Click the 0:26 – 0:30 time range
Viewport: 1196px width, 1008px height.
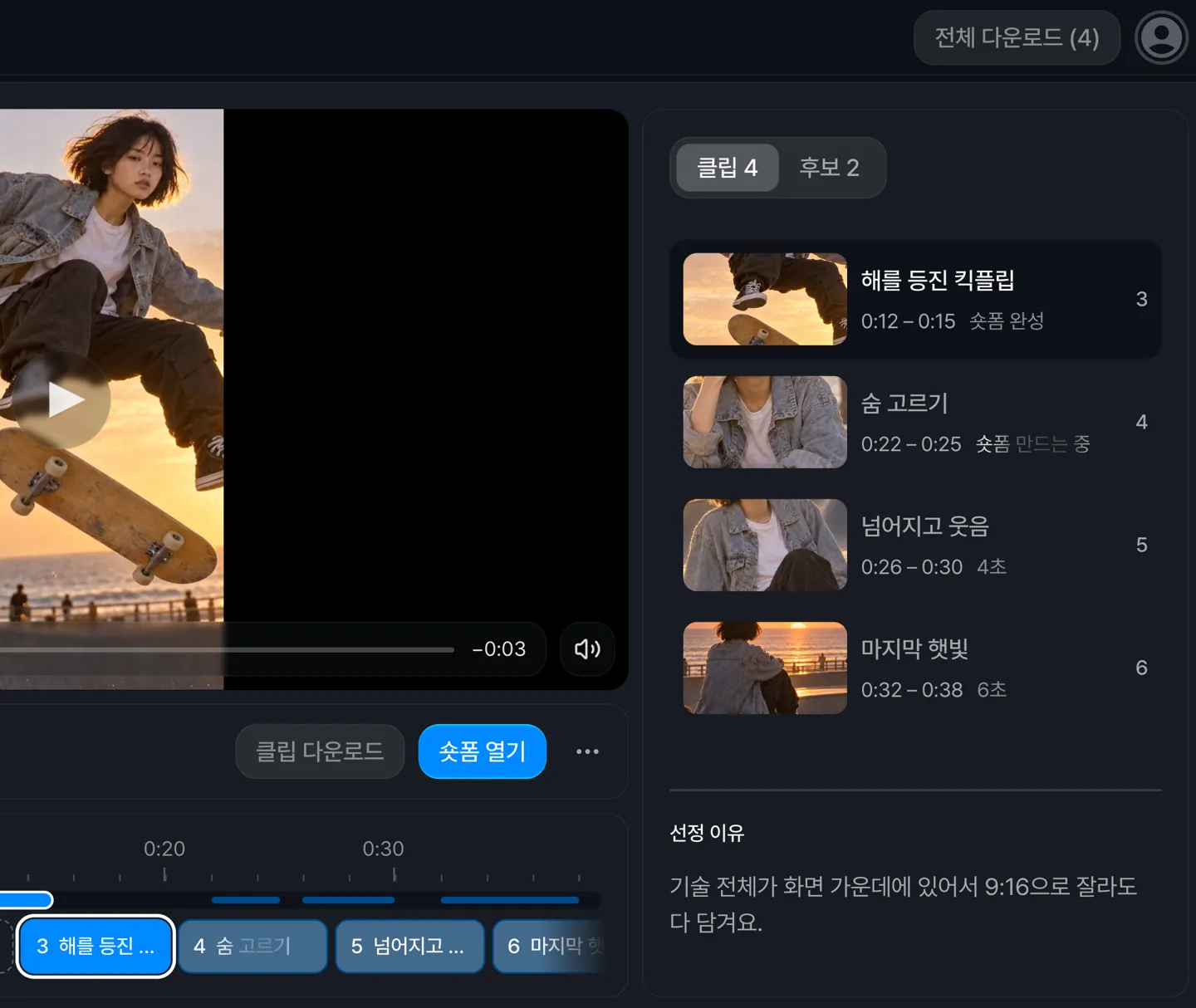coord(911,567)
